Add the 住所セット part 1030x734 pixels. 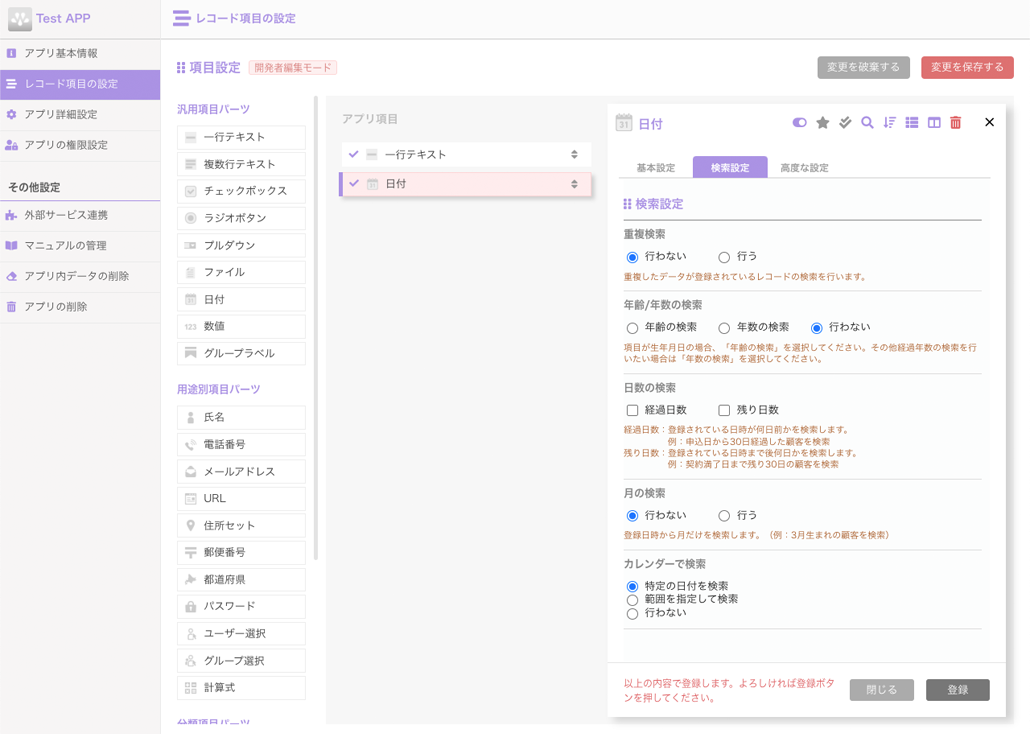pyautogui.click(x=241, y=526)
